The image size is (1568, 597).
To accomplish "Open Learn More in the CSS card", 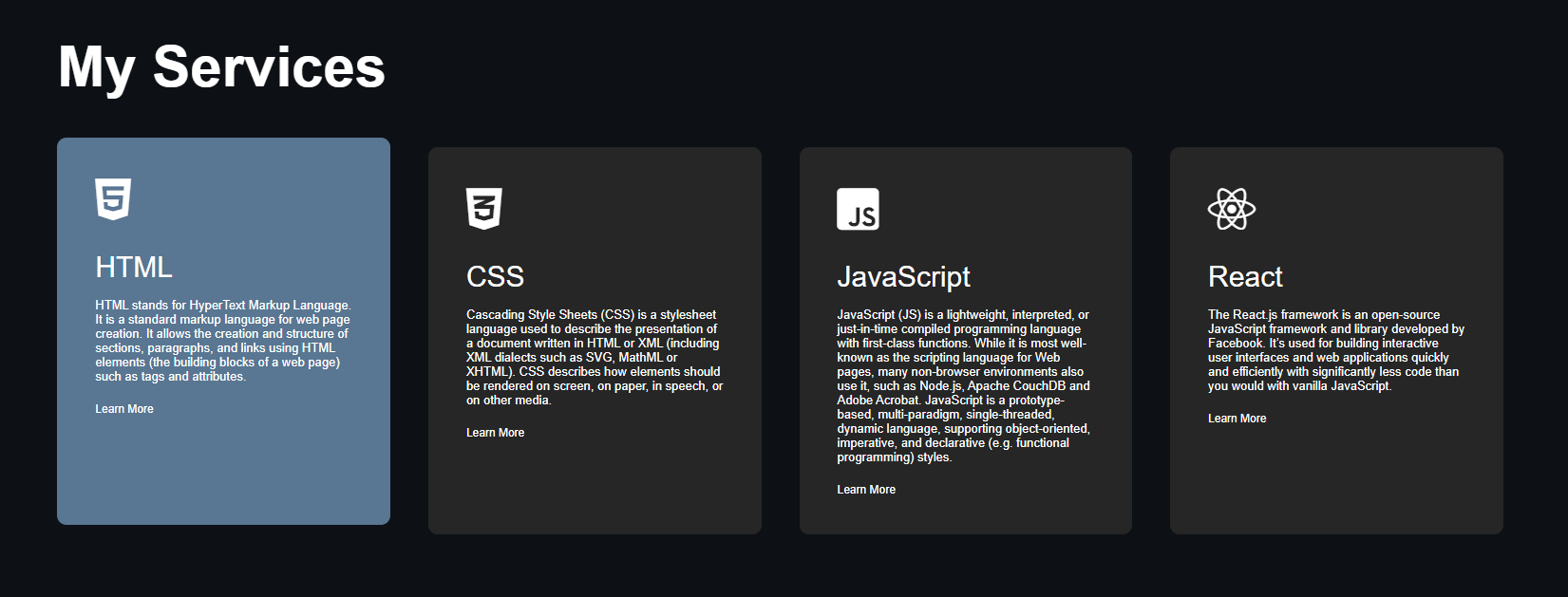I will pyautogui.click(x=495, y=433).
